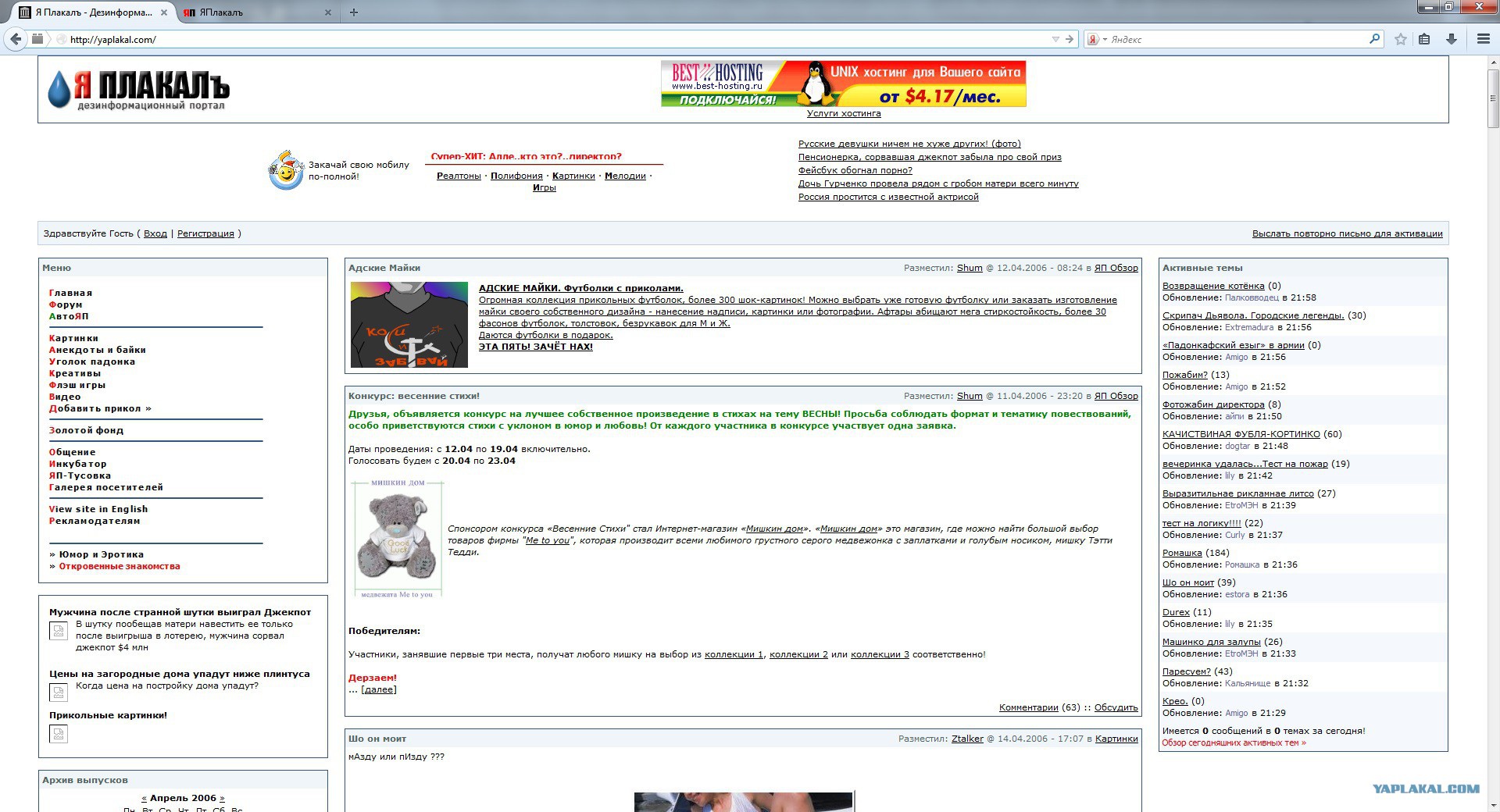Click 'Обсудить' under the contest post
This screenshot has width=1500, height=812.
1116,707
